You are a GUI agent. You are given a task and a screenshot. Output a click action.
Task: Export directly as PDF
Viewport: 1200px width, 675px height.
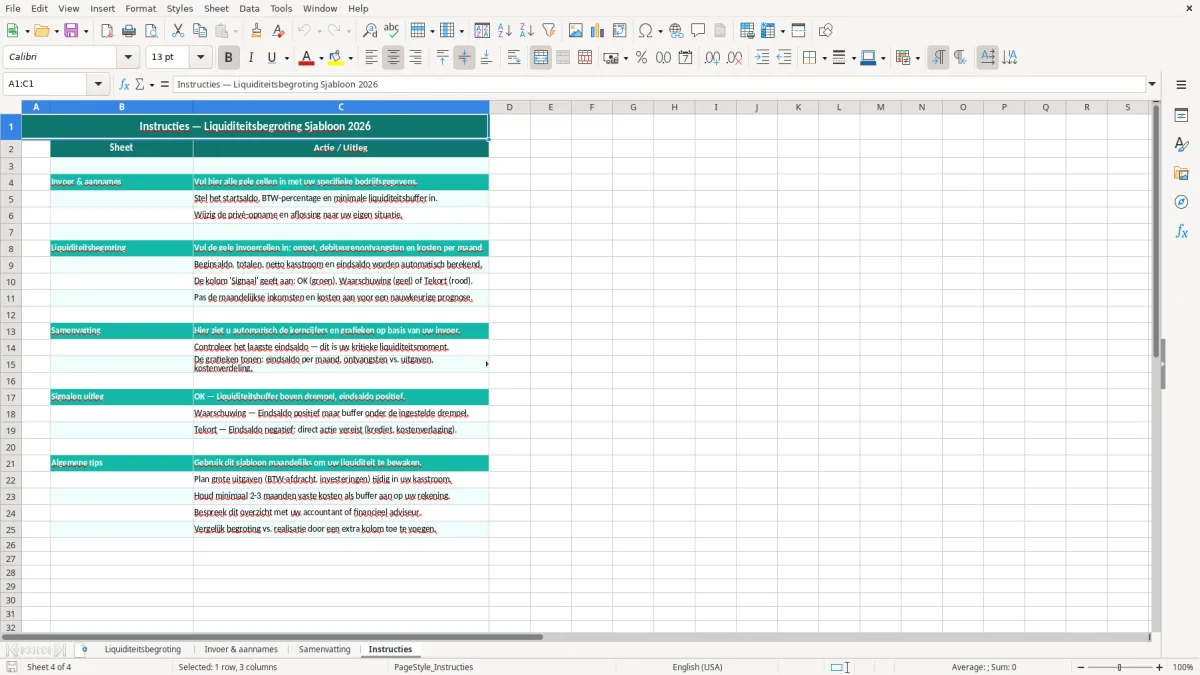pyautogui.click(x=107, y=31)
